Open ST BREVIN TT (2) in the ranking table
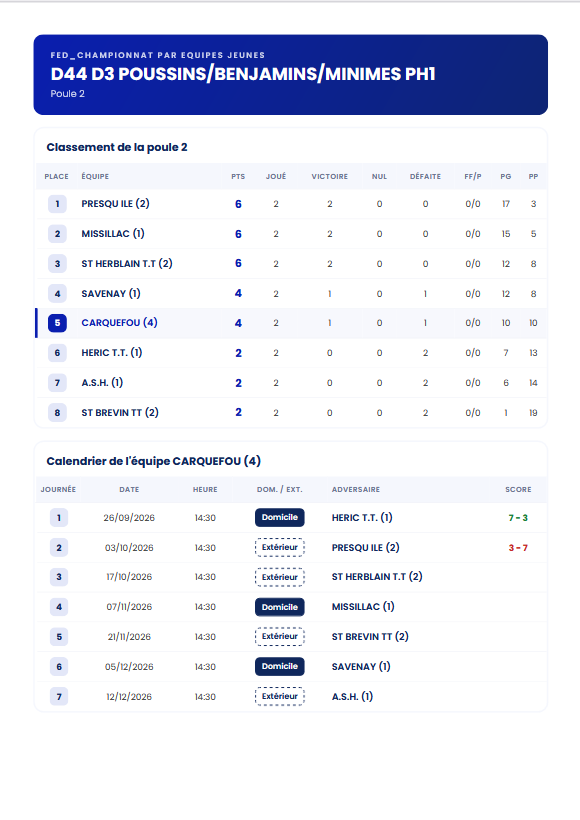Screen dimensions: 580x820 (120, 413)
